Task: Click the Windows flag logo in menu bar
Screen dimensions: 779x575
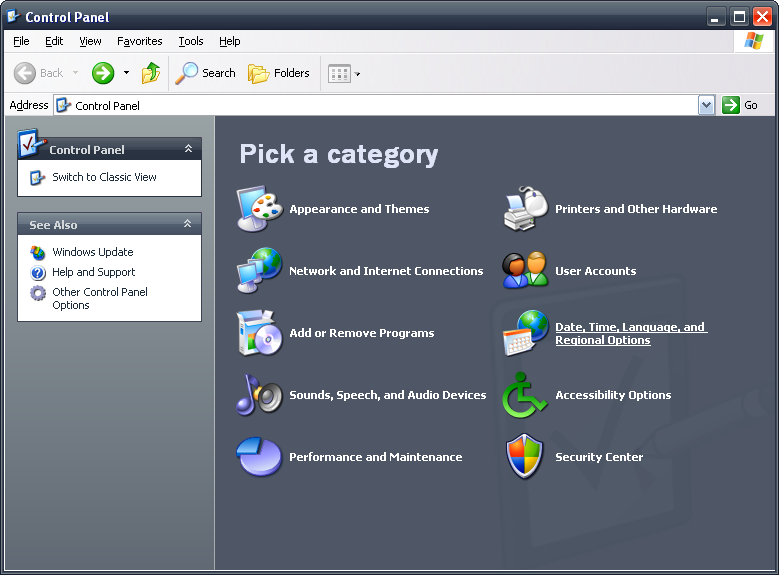Action: tap(754, 41)
